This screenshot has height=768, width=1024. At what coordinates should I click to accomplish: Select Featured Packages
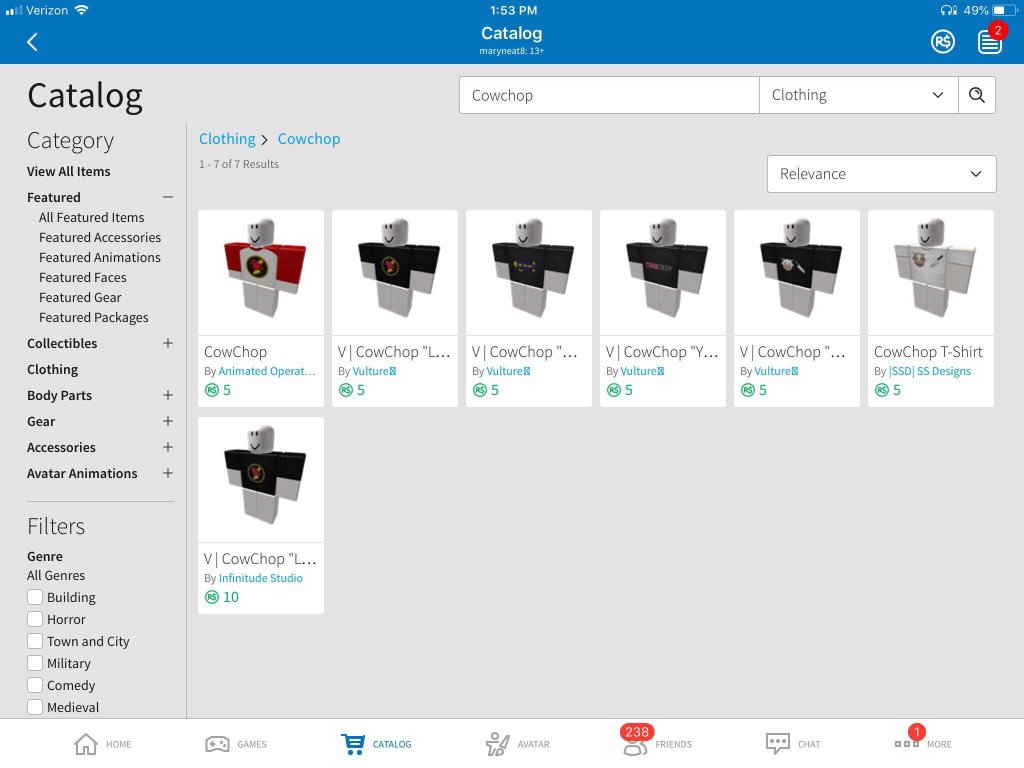93,317
